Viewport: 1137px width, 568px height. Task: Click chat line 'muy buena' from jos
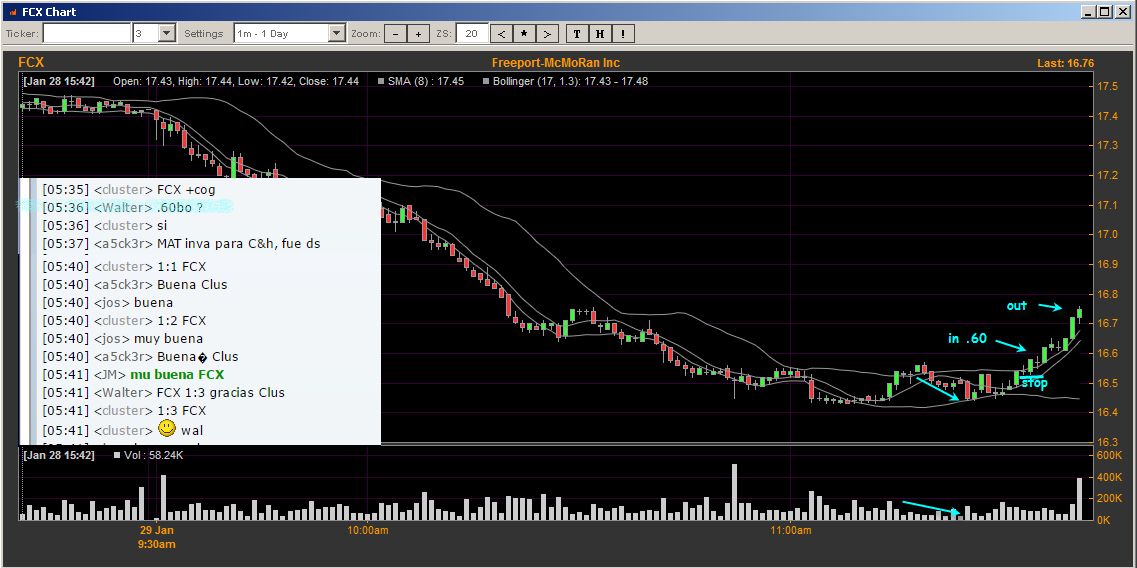click(168, 339)
